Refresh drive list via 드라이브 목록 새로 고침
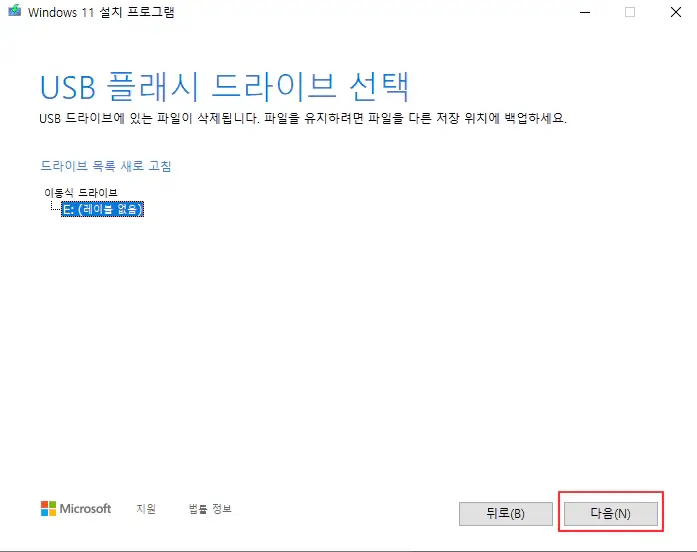Screen dimensions: 697x552 point(106,166)
